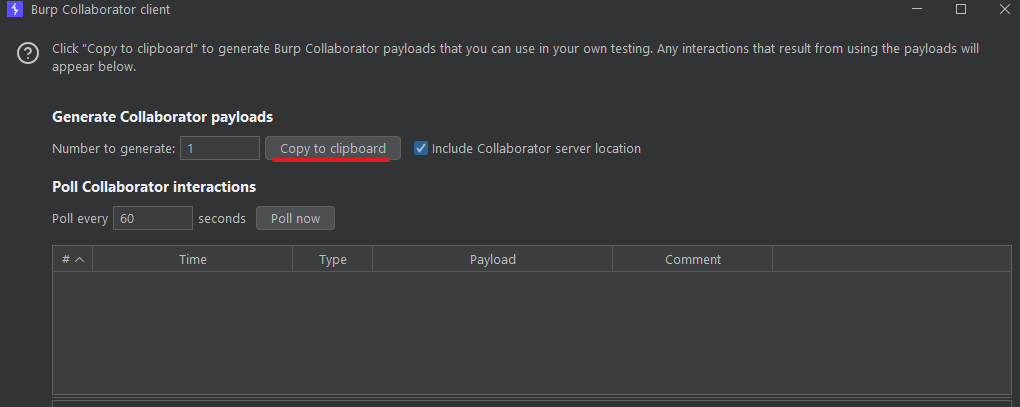This screenshot has width=1020, height=407.
Task: Minimize the Burp Collaborator client window
Action: coord(917,10)
